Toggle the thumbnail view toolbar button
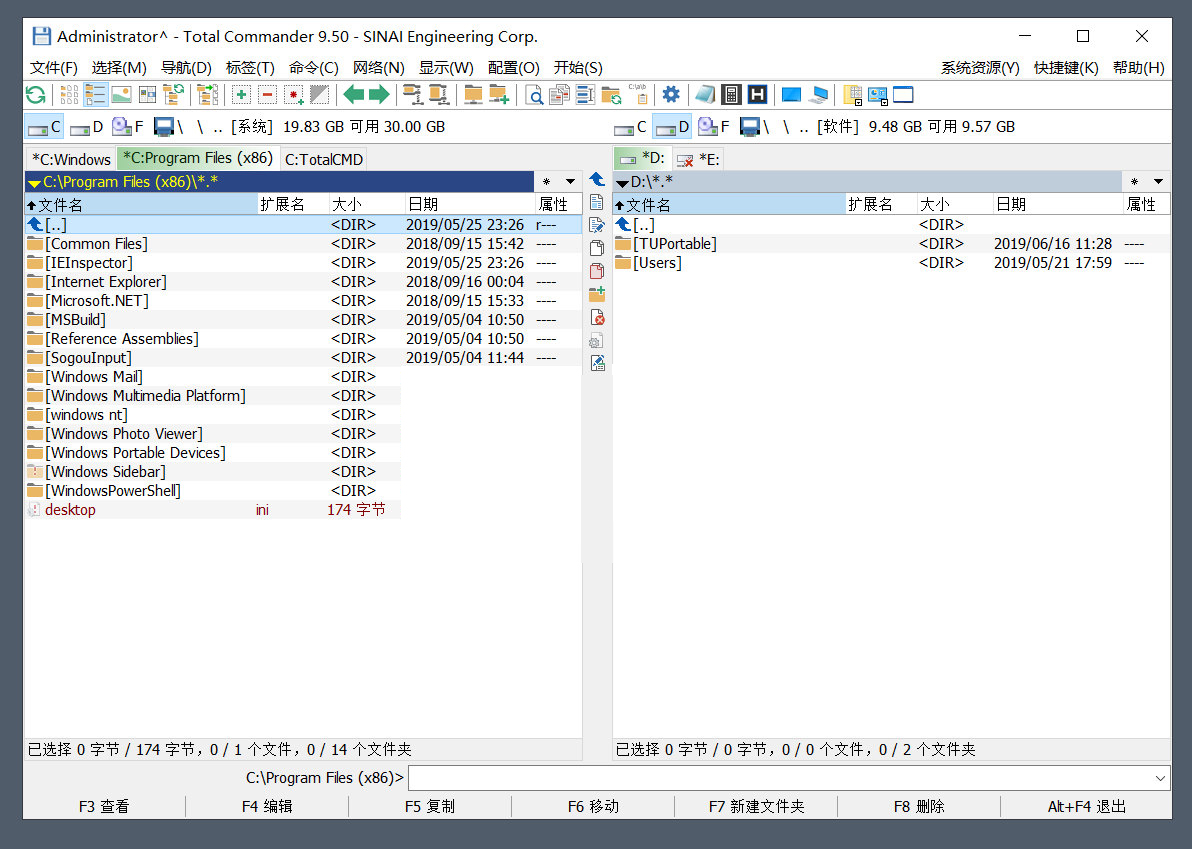This screenshot has height=849, width=1192. pos(121,95)
